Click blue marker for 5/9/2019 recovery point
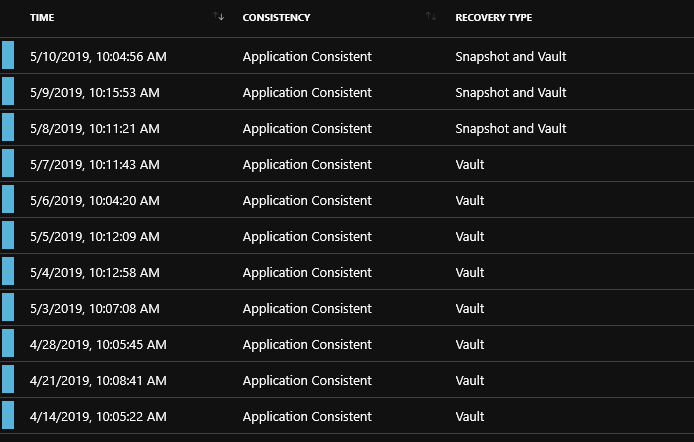The width and height of the screenshot is (694, 442). click(8, 91)
